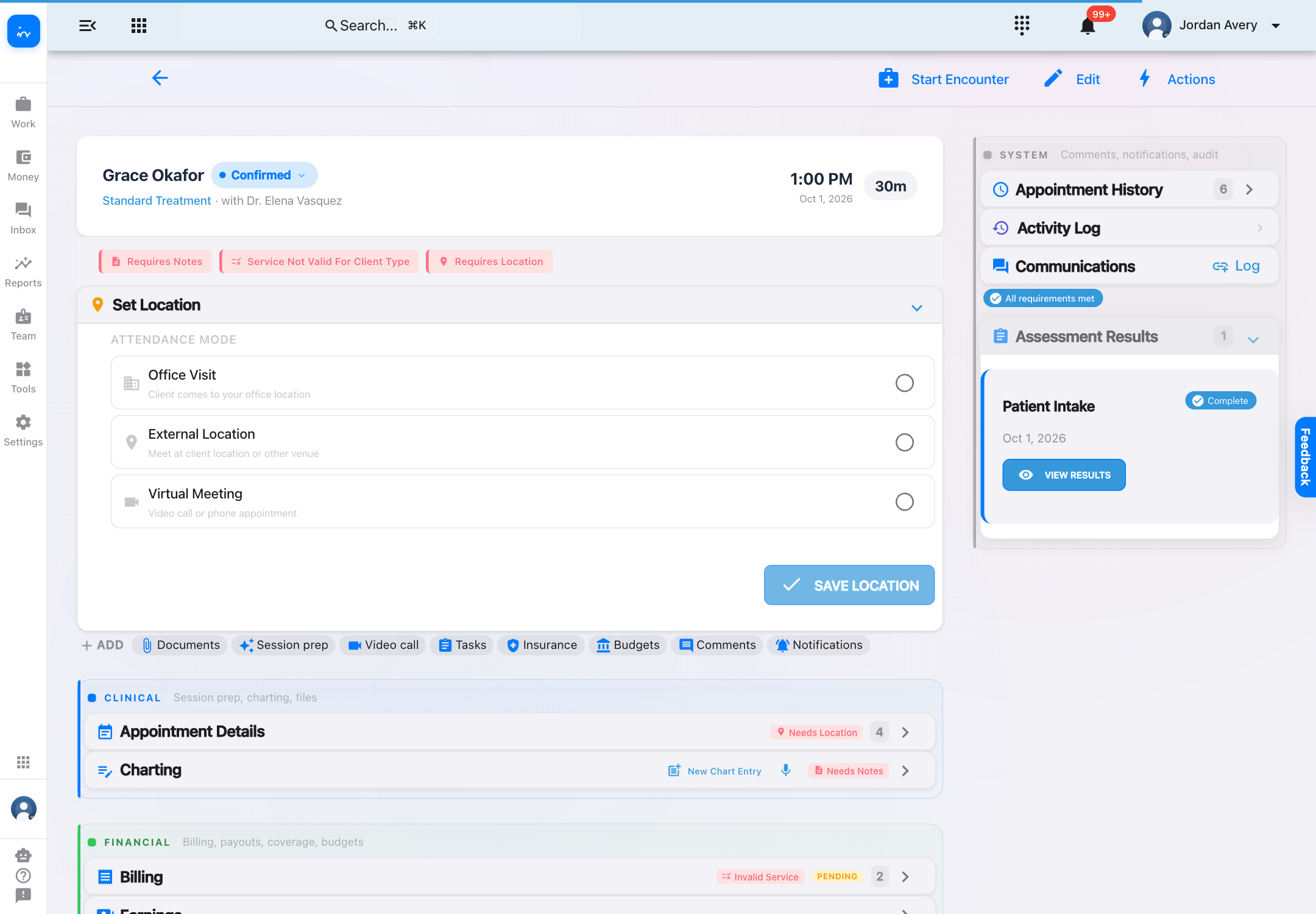
Task: Add the Session prep chip
Action: [x=284, y=645]
